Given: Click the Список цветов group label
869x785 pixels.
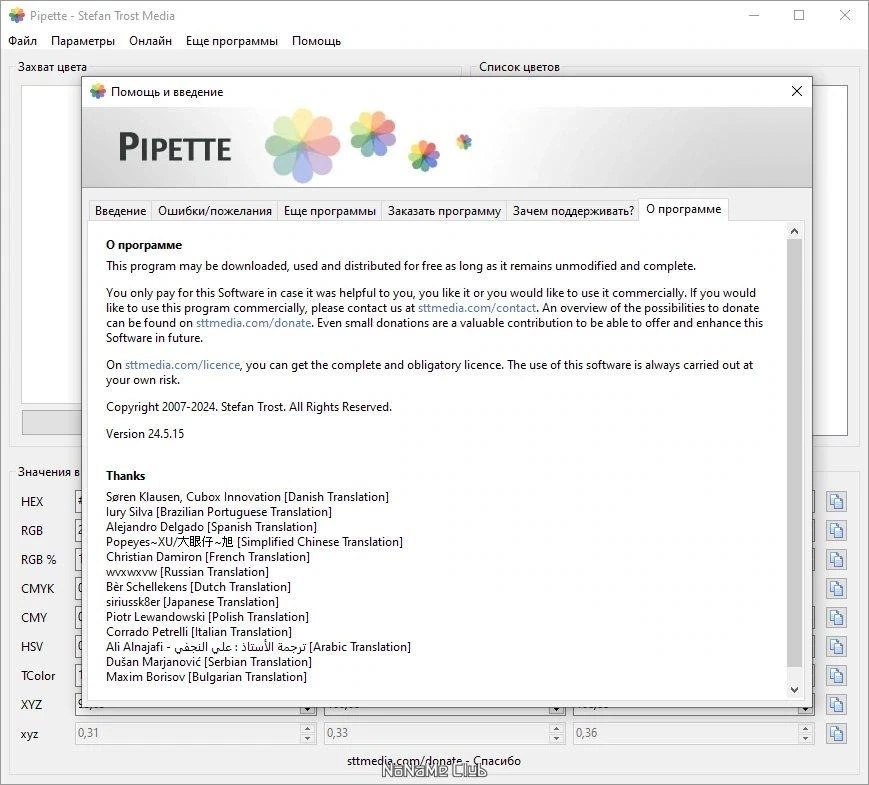Looking at the screenshot, I should click(x=519, y=67).
